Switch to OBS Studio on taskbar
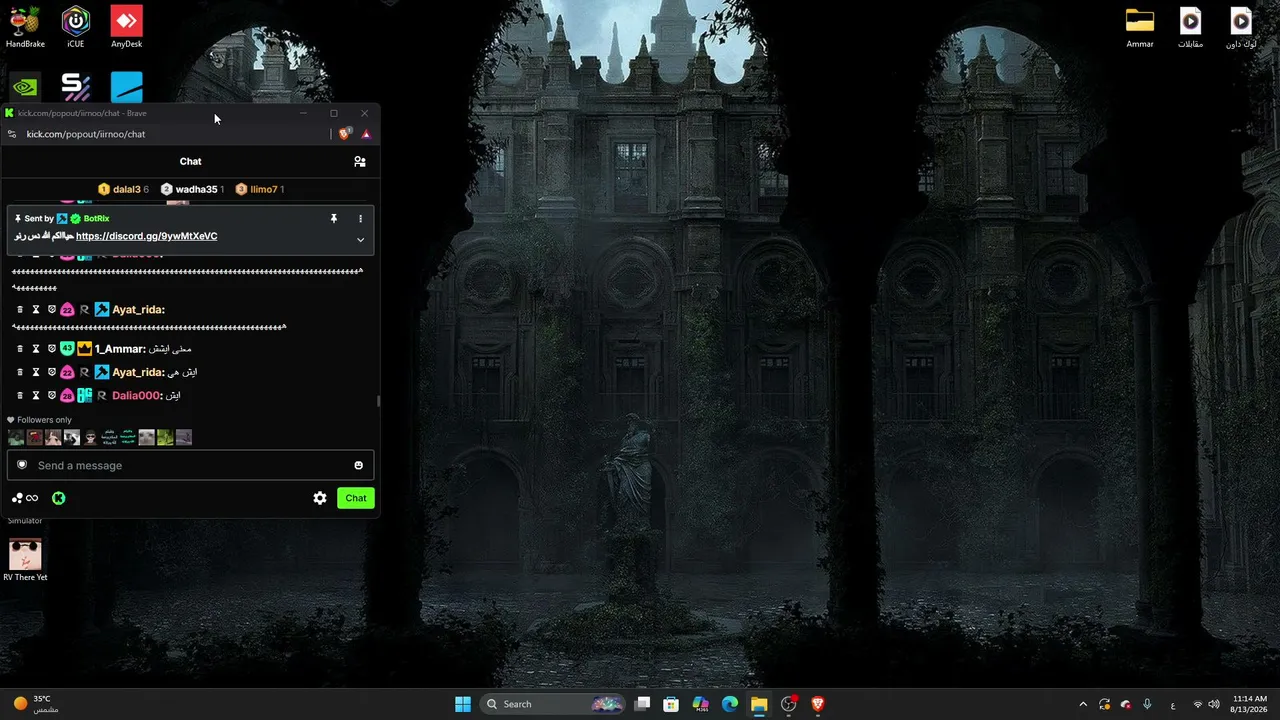Screen dimensions: 1280x720 point(789,704)
